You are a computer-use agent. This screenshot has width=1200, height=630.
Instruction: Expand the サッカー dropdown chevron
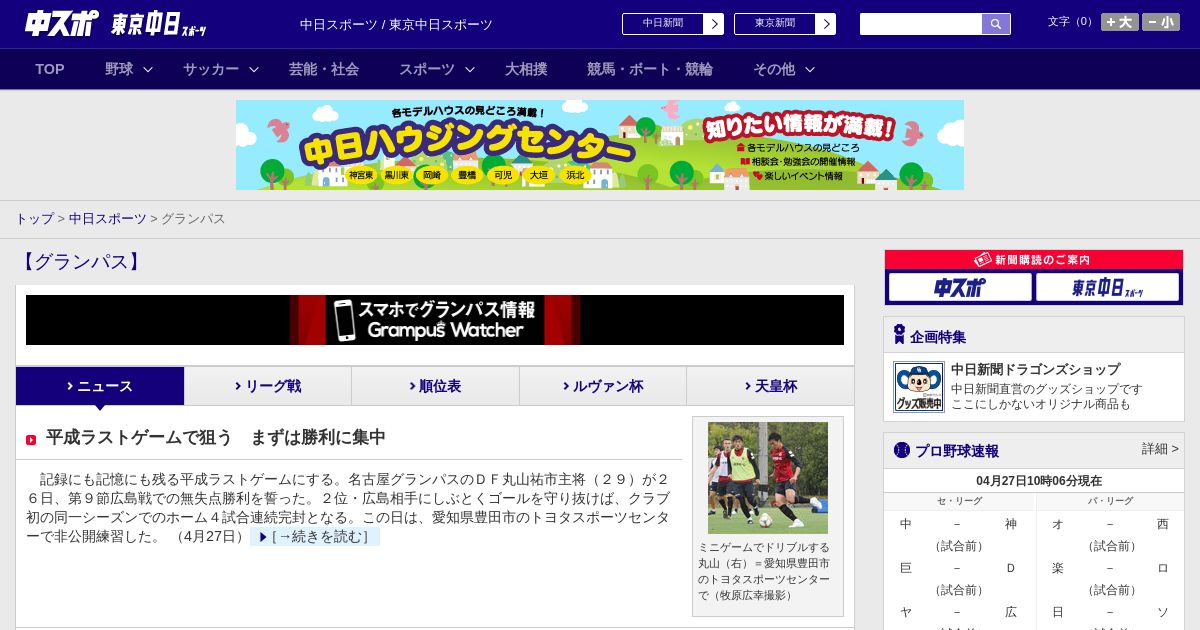(x=254, y=69)
